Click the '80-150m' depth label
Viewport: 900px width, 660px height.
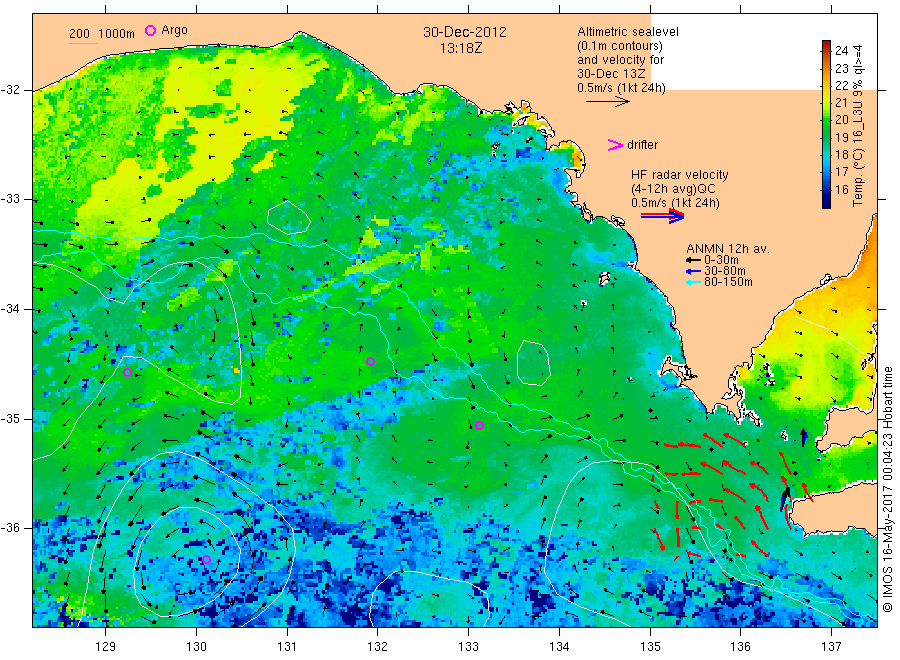point(728,282)
